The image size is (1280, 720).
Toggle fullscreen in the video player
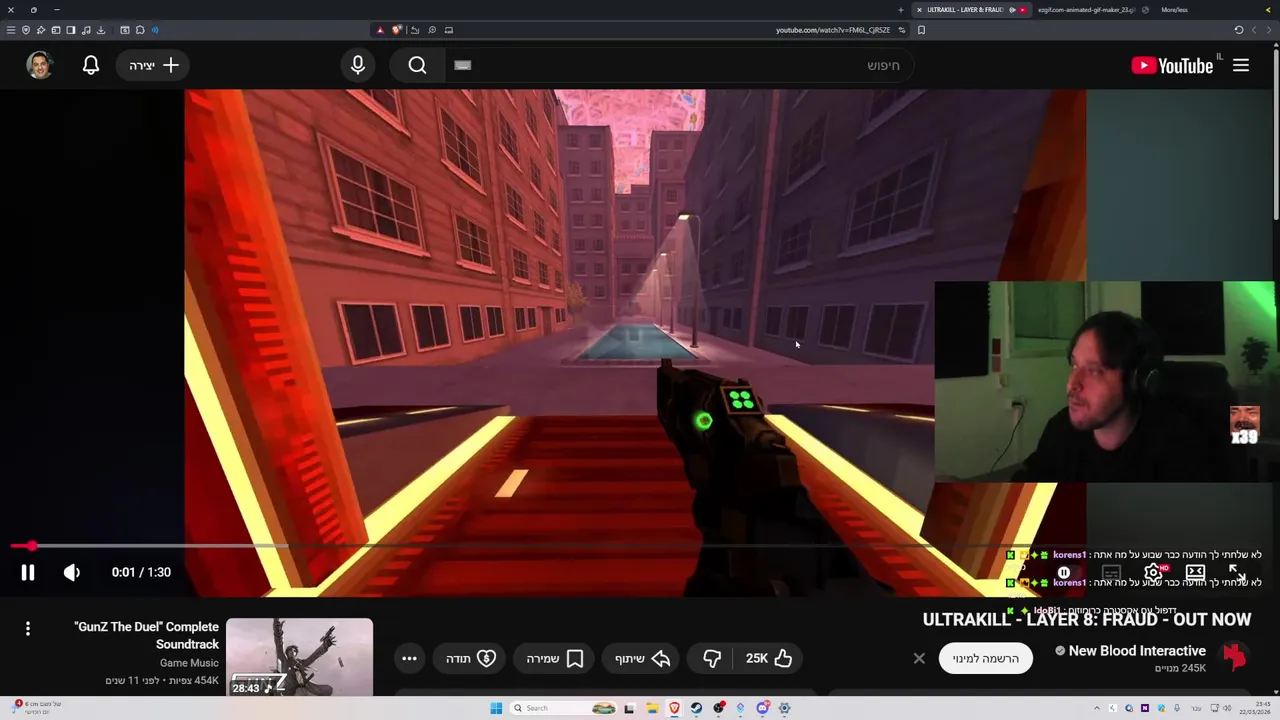pos(1237,573)
